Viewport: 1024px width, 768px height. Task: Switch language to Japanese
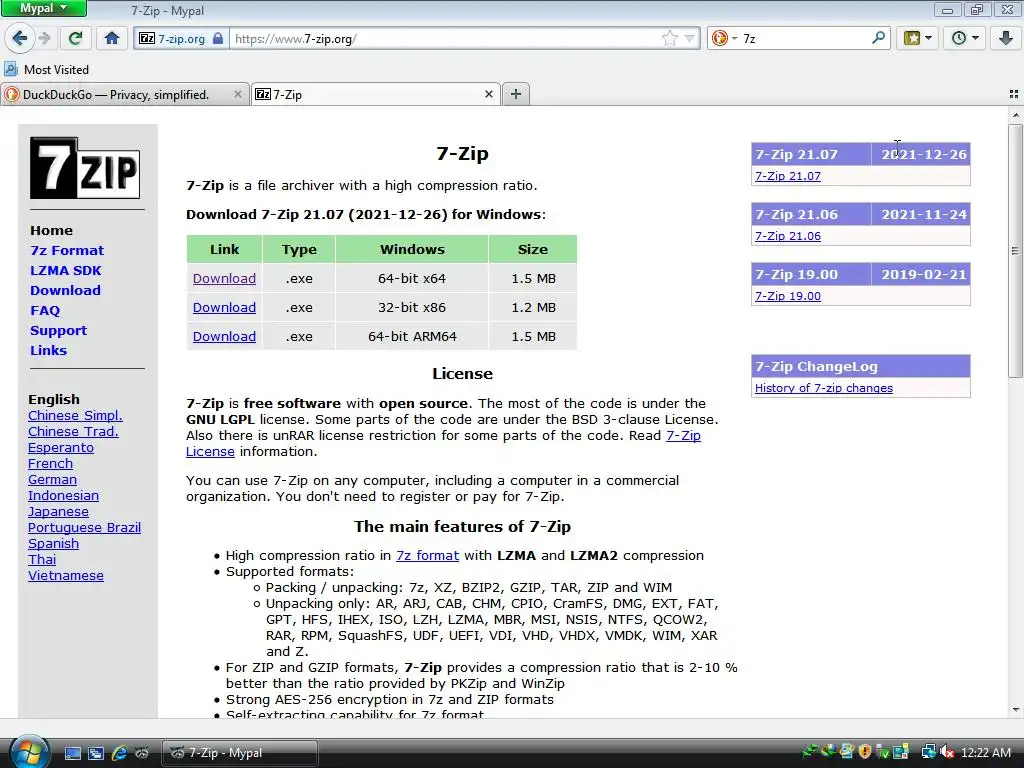[x=58, y=511]
